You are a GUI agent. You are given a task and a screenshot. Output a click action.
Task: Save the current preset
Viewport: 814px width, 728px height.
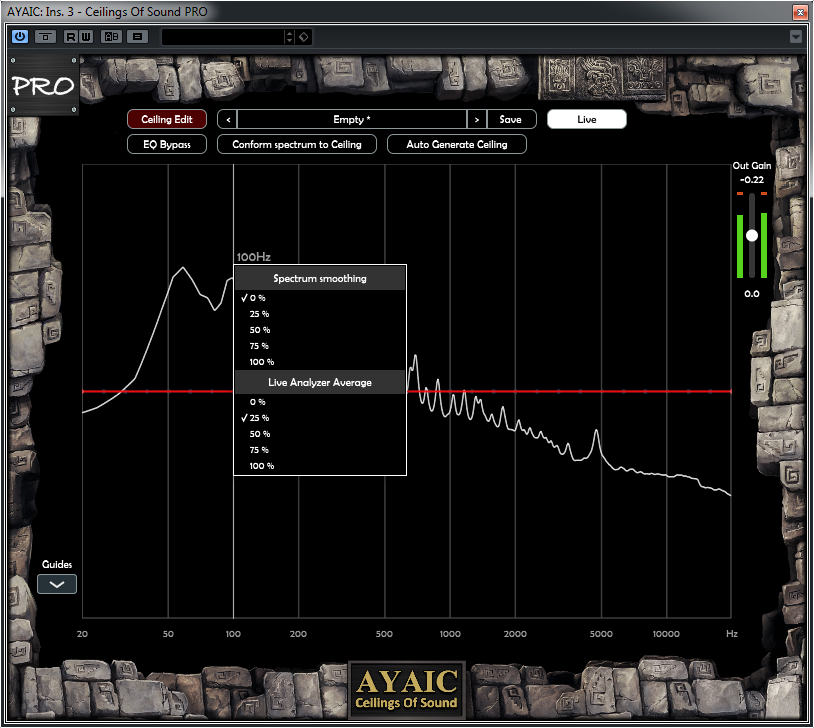[511, 119]
